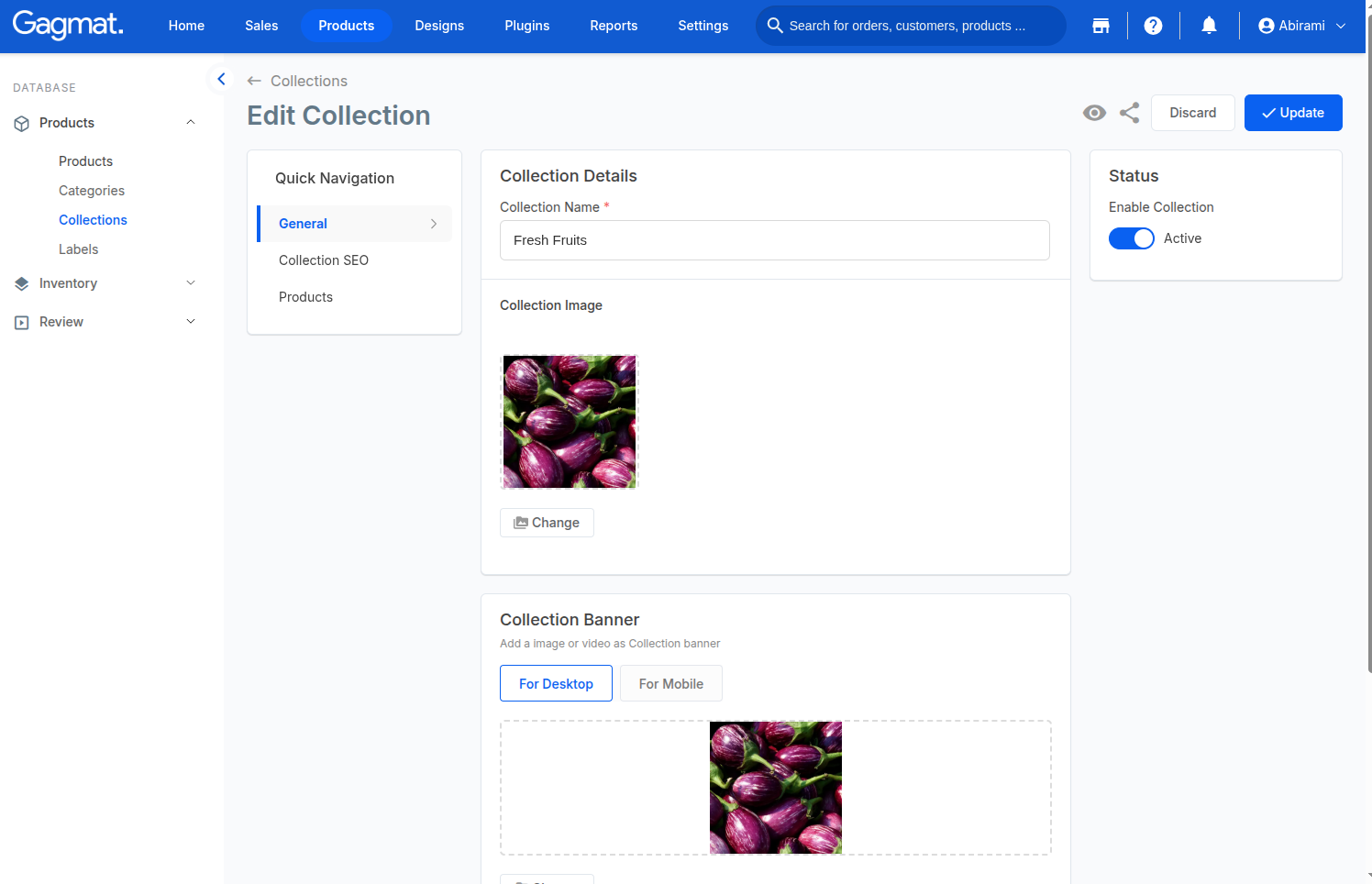This screenshot has width=1372, height=884.
Task: Click the chevron on General navigation item
Action: (434, 224)
